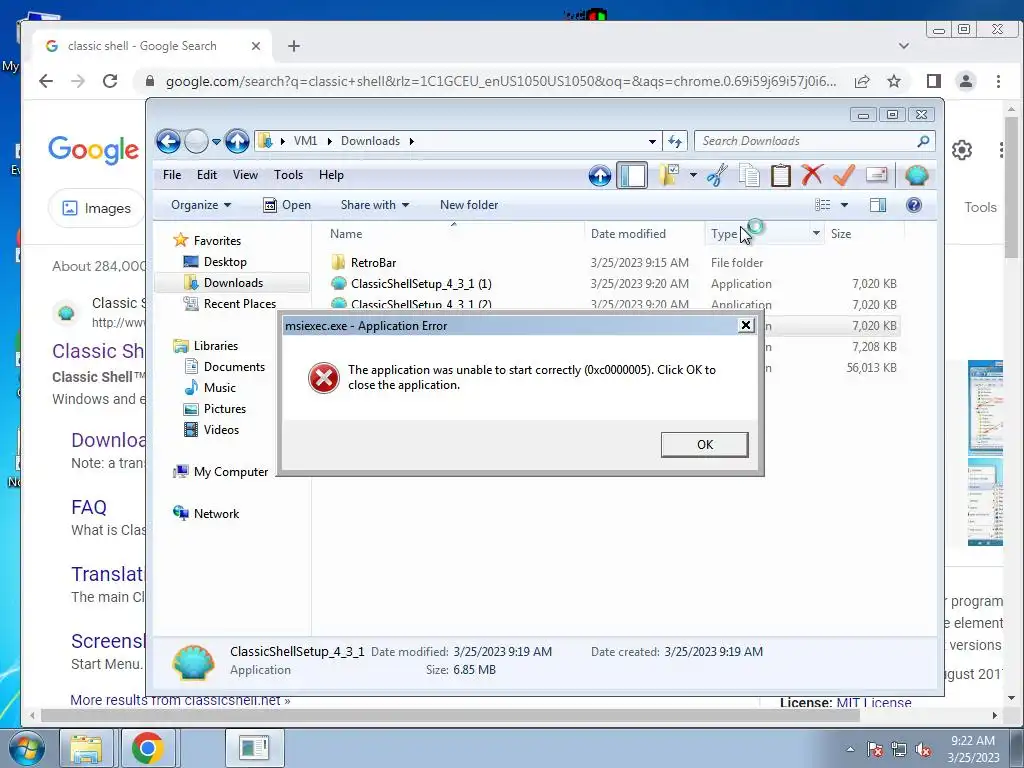
Task: Click Chrome's back arrow
Action: tap(46, 81)
